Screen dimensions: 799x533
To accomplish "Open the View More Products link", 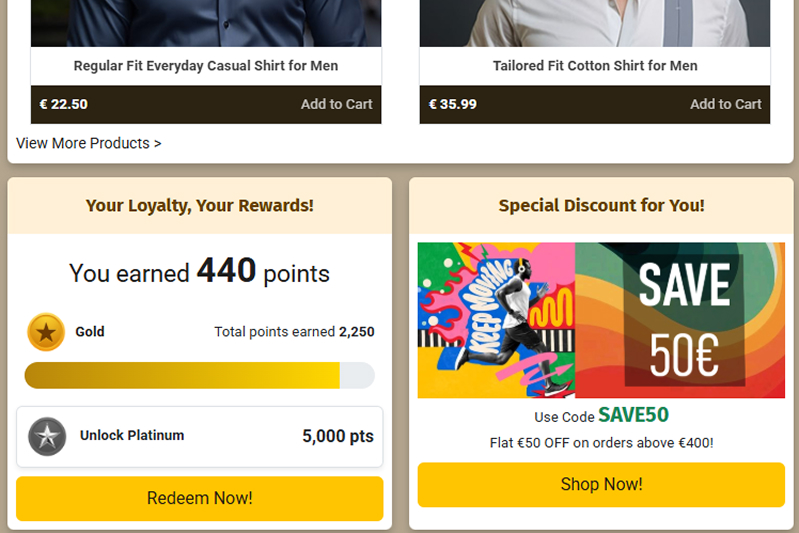I will pyautogui.click(x=88, y=143).
